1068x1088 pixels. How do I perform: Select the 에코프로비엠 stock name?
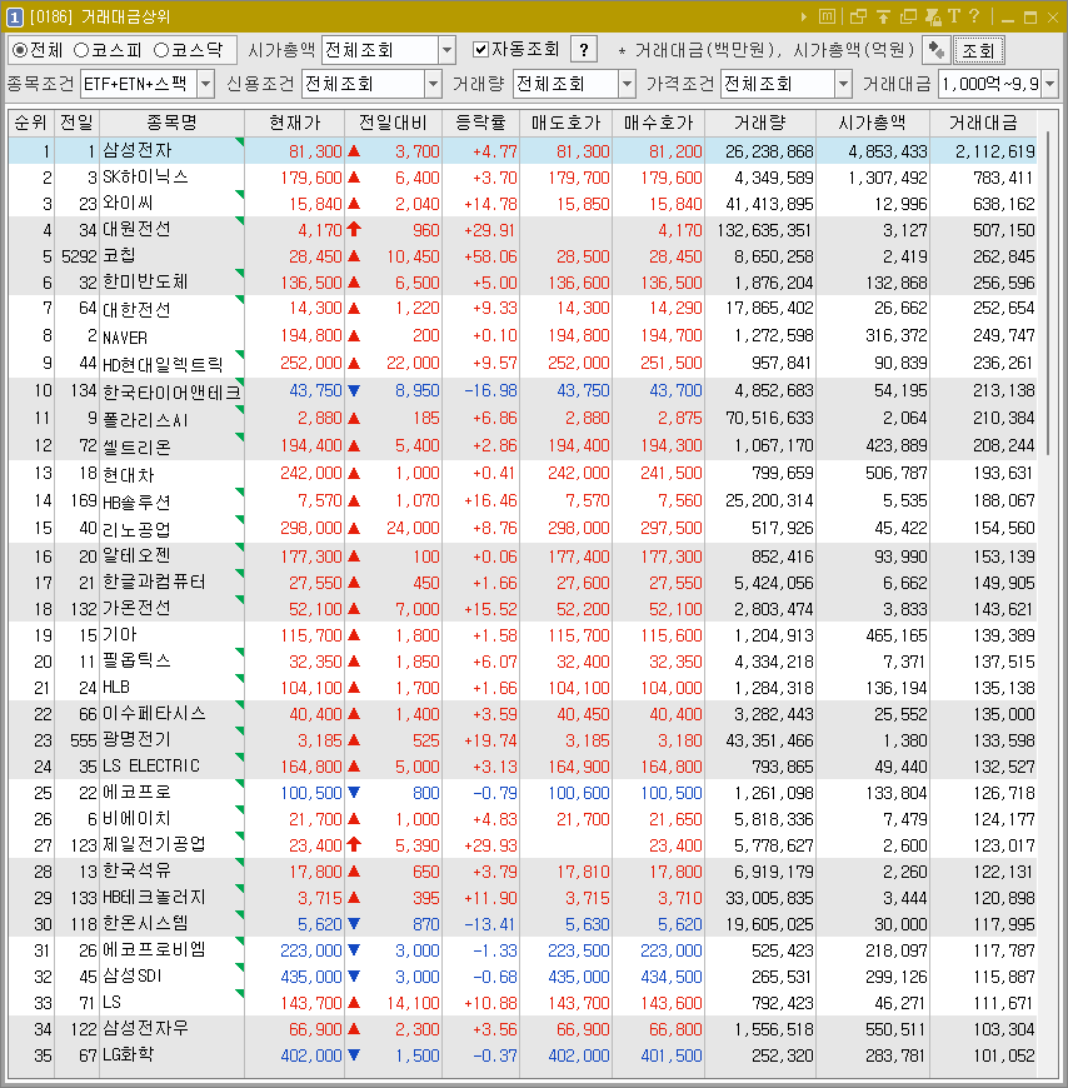point(154,950)
